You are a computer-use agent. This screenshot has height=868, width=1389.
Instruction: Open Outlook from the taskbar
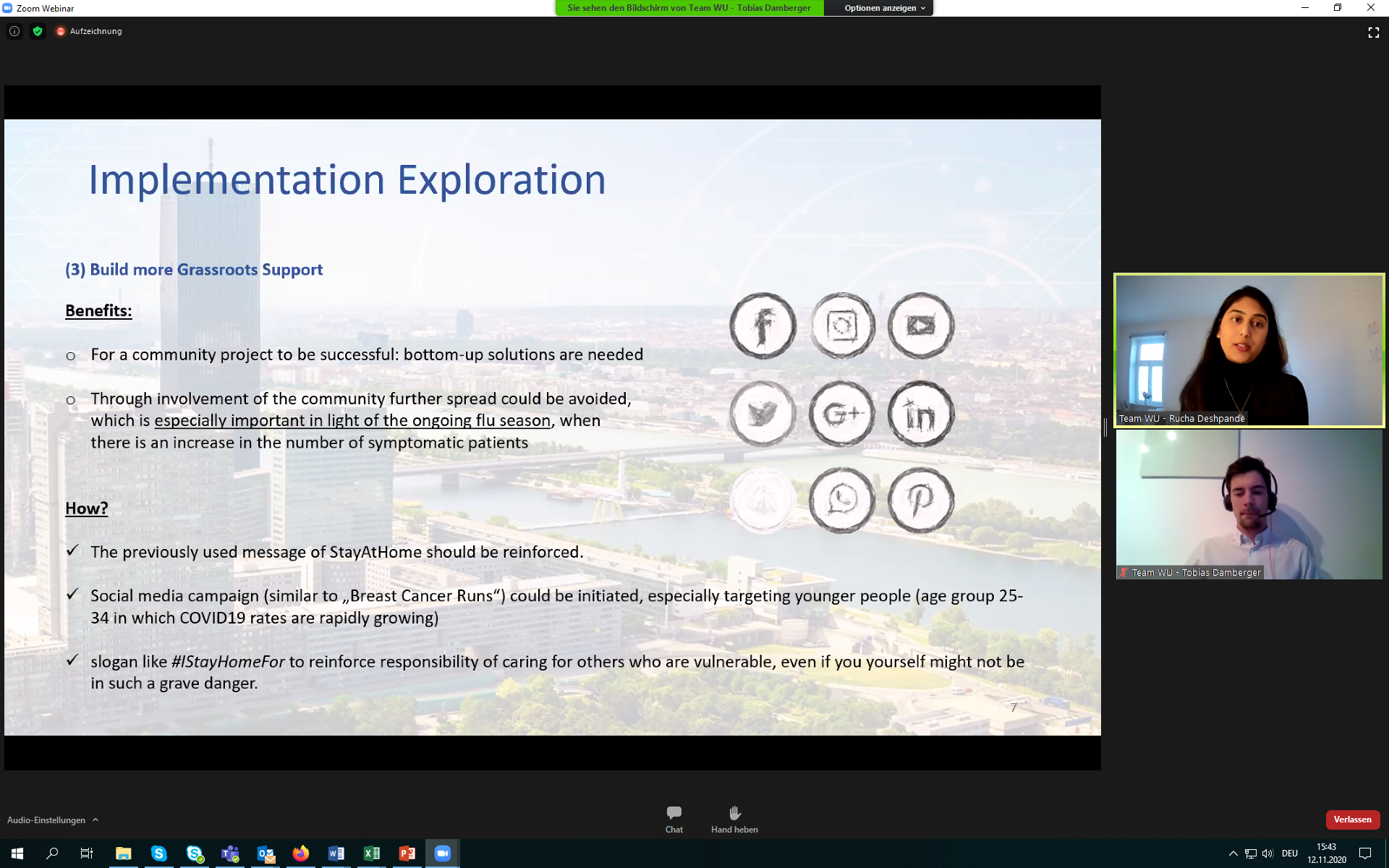pos(266,854)
